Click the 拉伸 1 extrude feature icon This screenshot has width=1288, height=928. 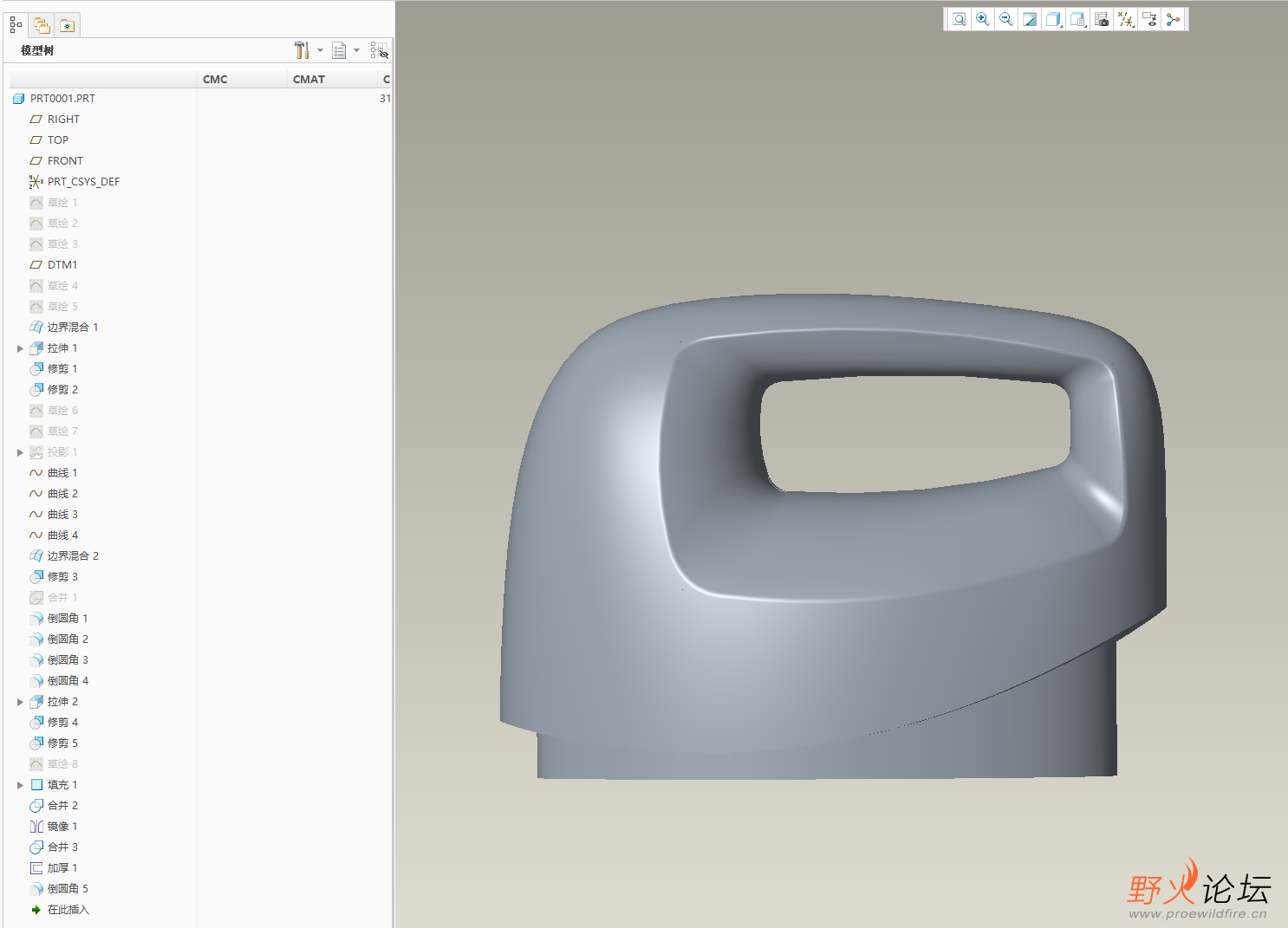click(x=36, y=348)
